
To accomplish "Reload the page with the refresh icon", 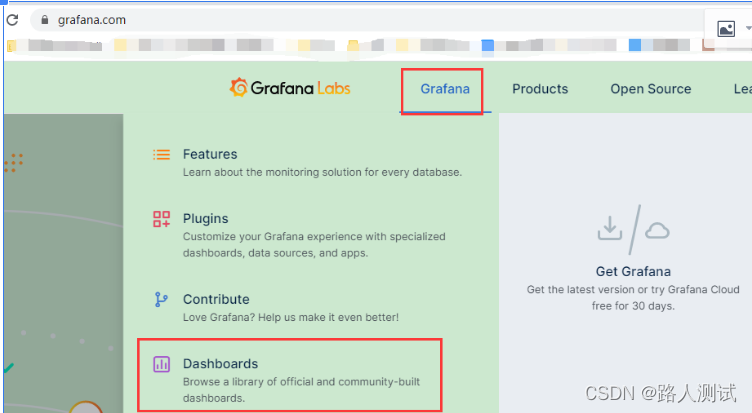I will (12, 20).
